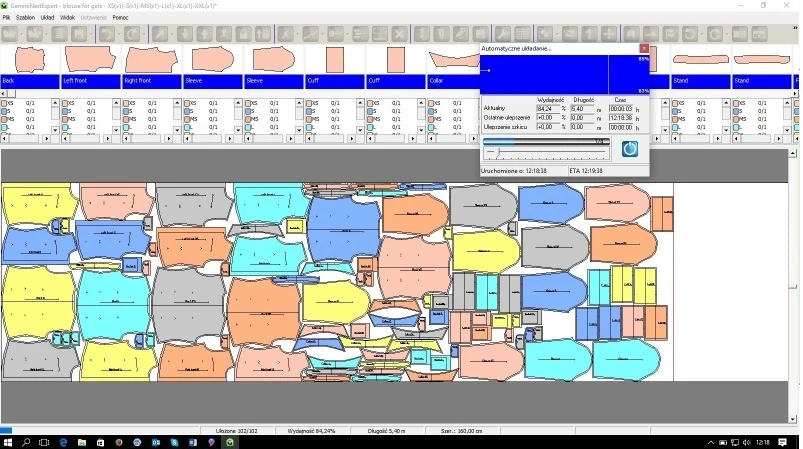Select the Back pattern piece thumbnail
Screen dimensions: 803x449
coord(28,58)
